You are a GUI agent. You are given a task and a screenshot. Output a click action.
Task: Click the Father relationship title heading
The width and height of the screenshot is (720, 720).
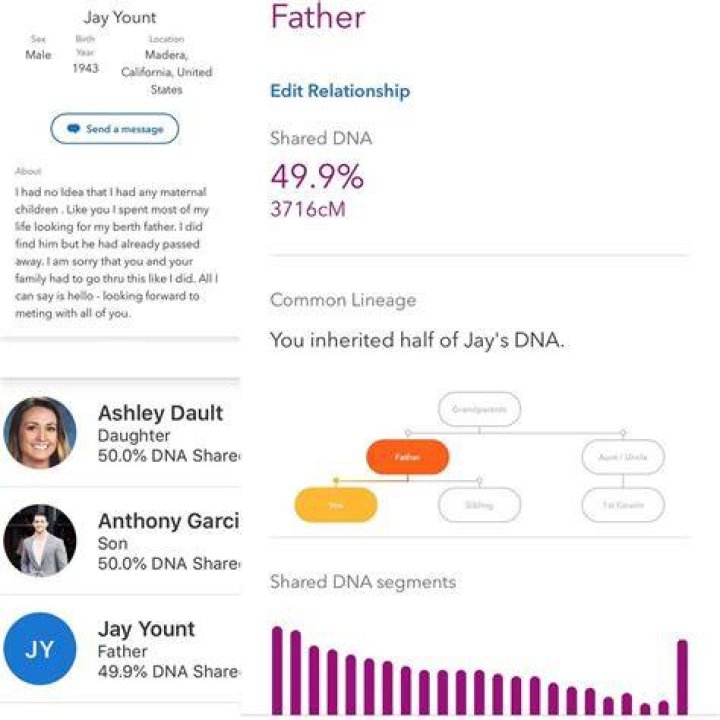318,17
